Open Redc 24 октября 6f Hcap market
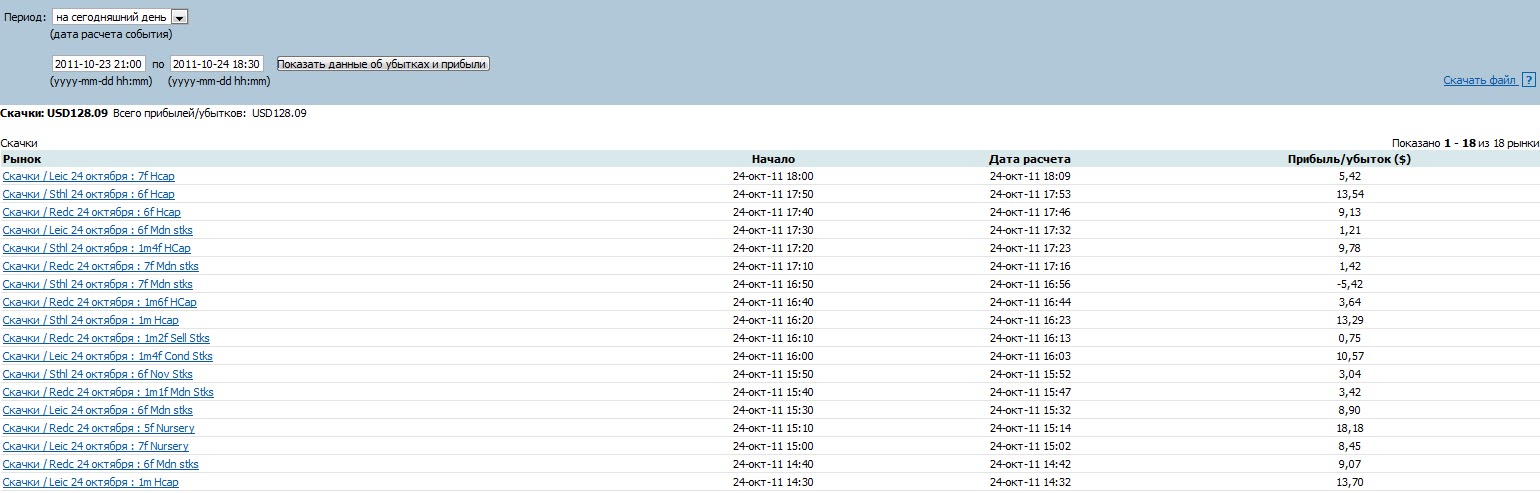This screenshot has width=1540, height=493. click(92, 212)
